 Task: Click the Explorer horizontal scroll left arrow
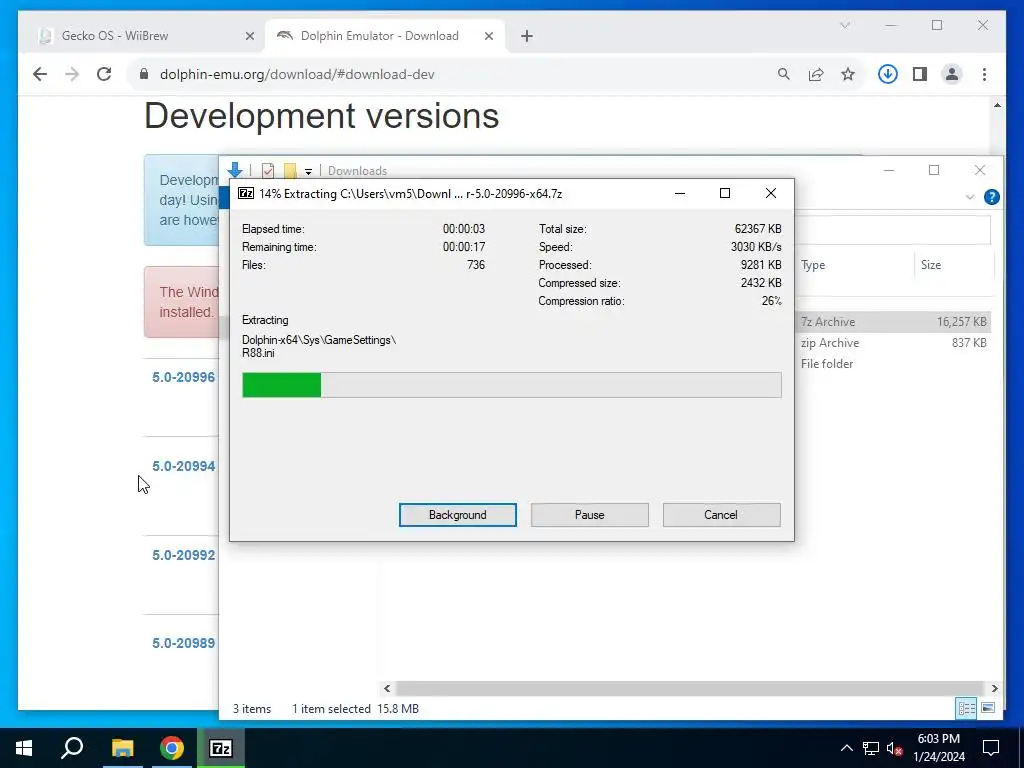pyautogui.click(x=387, y=688)
